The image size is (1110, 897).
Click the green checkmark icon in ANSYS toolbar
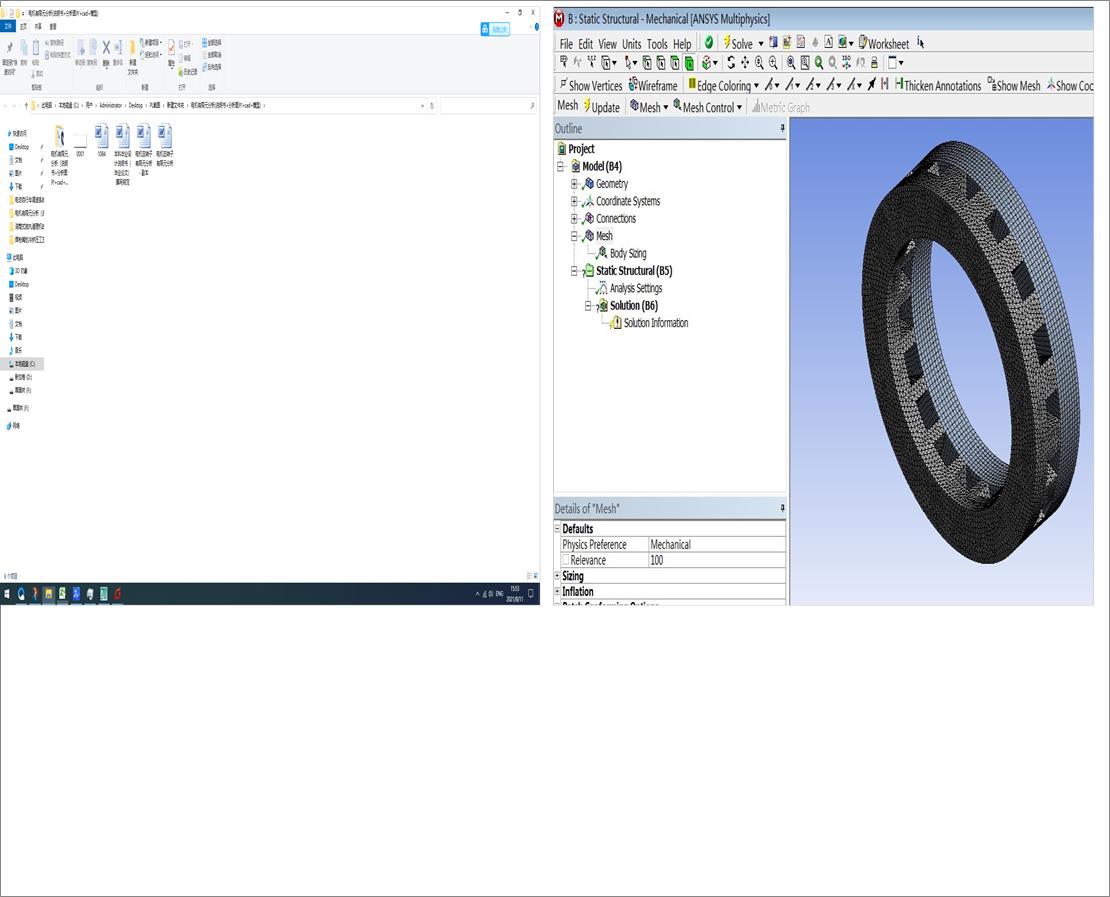pyautogui.click(x=709, y=42)
